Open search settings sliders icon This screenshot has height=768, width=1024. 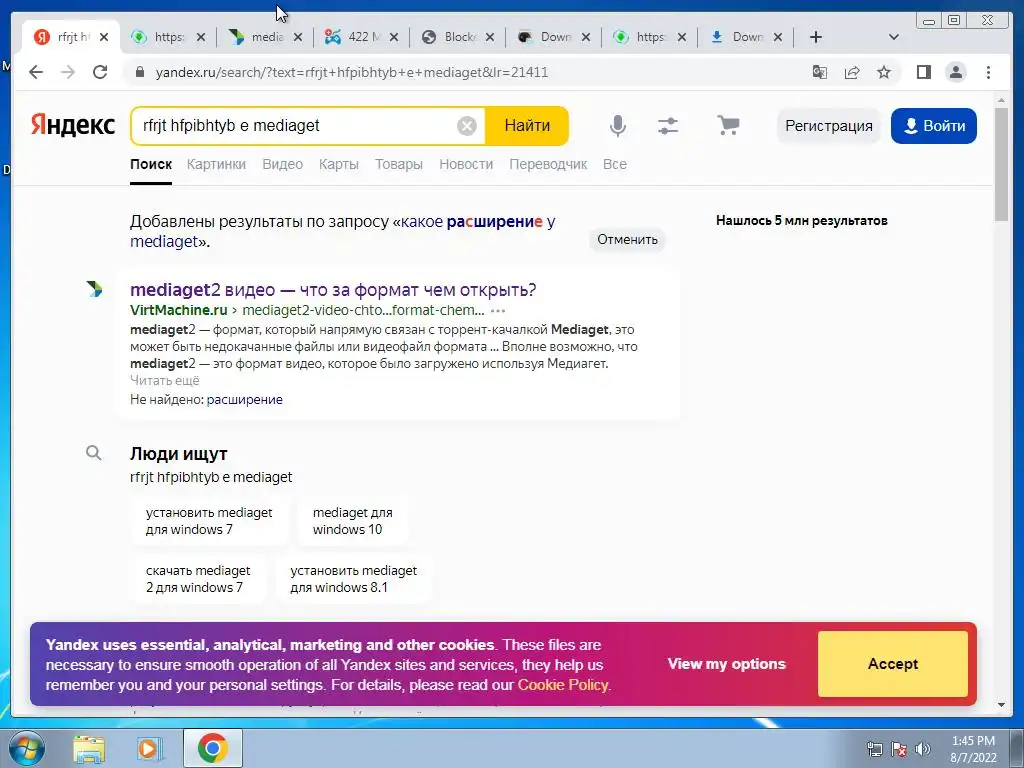[667, 125]
